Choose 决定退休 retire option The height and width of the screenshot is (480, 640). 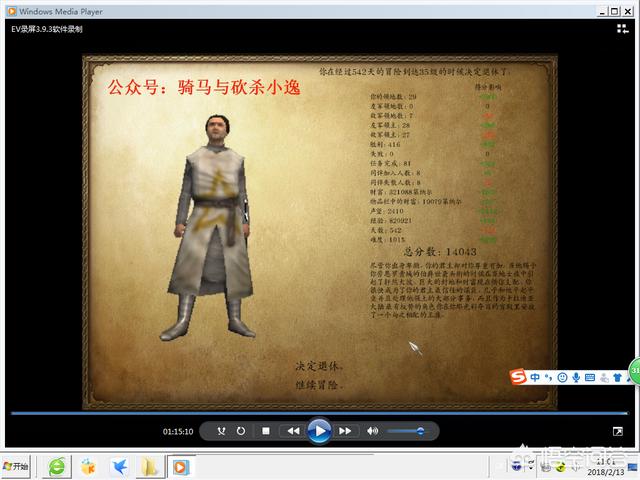coord(319,366)
